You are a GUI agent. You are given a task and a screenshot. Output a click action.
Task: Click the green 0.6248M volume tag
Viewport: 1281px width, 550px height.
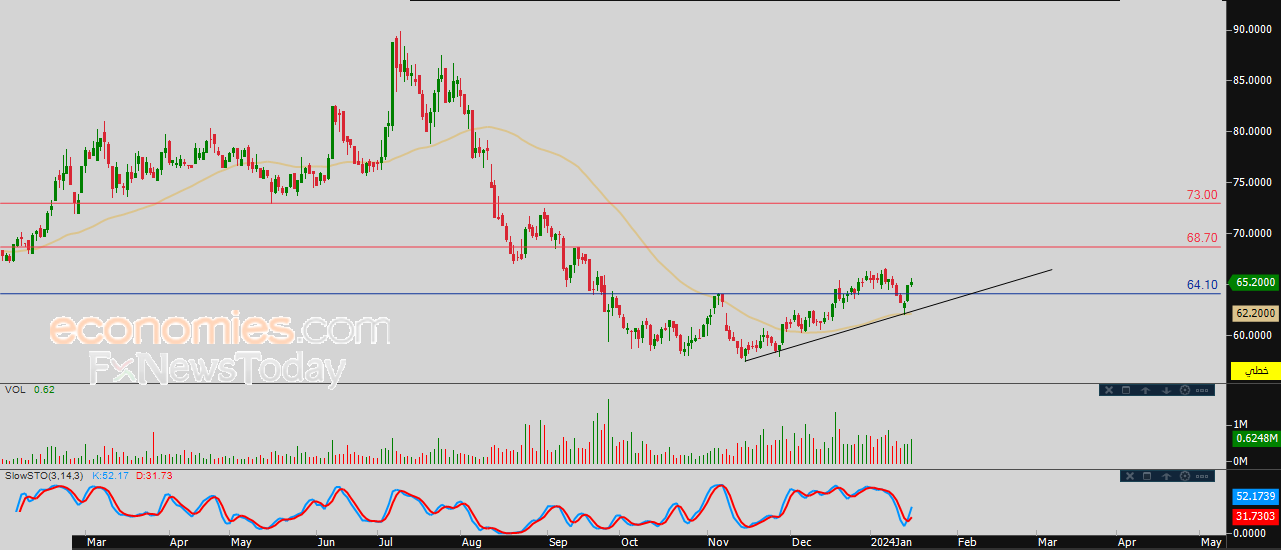click(x=1255, y=437)
